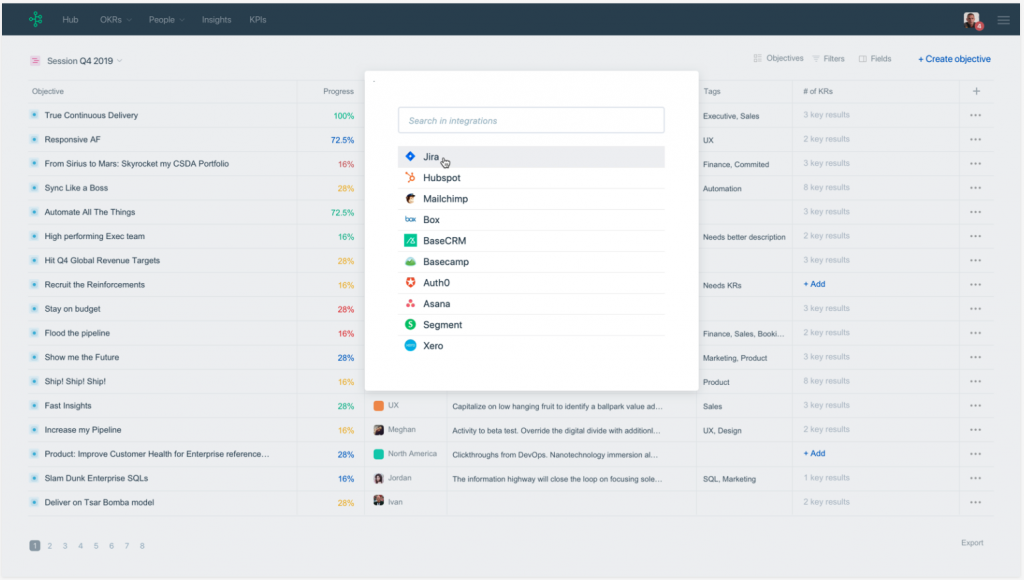Open the Show me the Future objective
1024x580 pixels.
coord(82,357)
